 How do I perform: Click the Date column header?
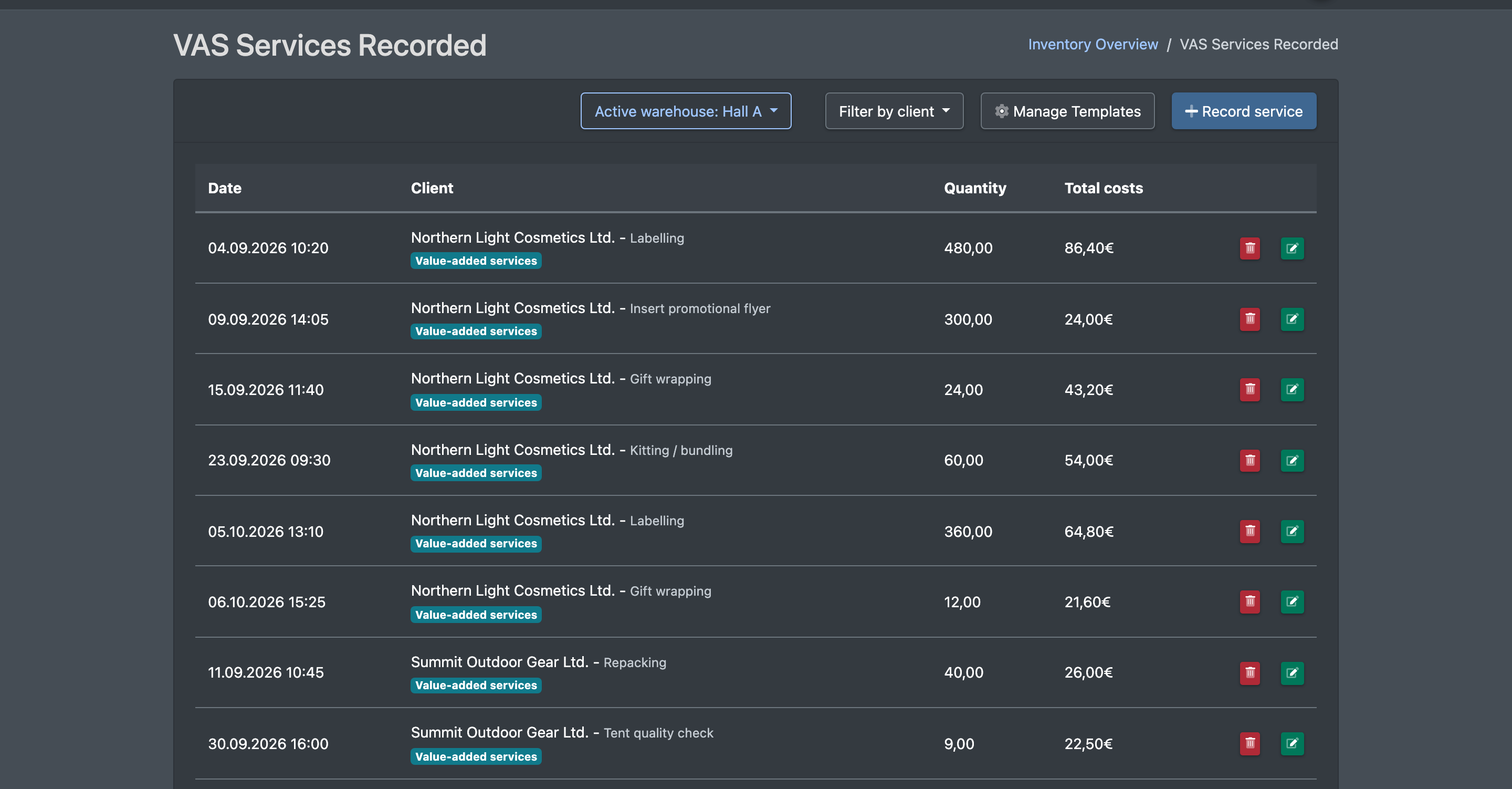[225, 188]
